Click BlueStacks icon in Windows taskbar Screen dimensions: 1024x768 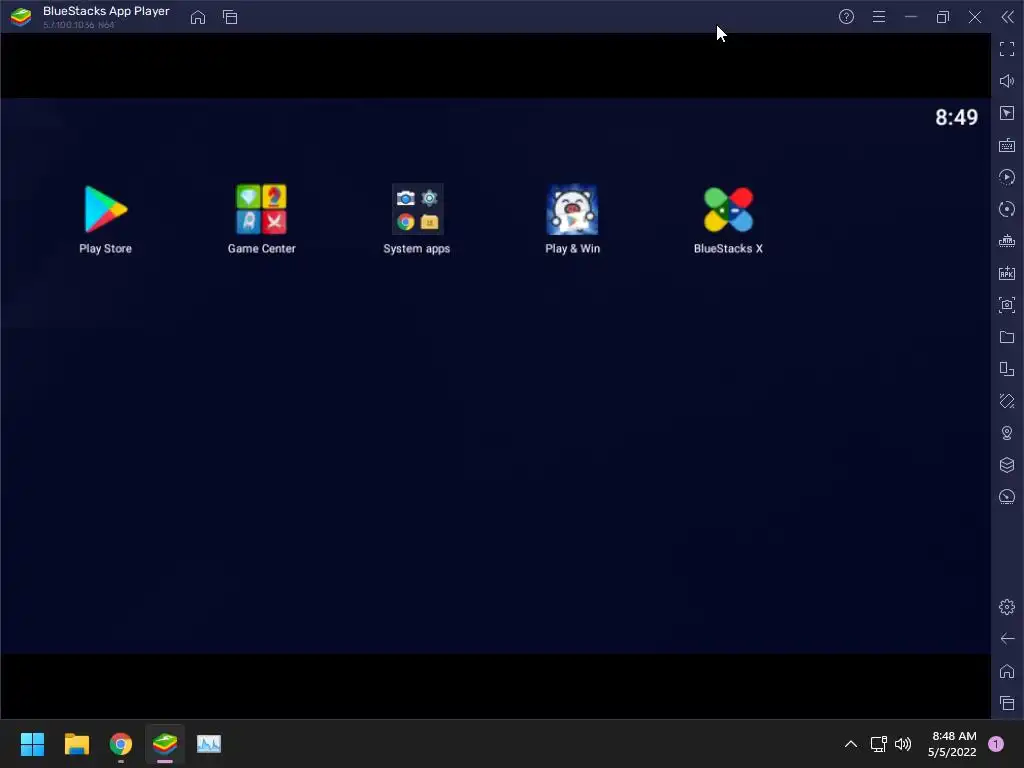coord(165,744)
